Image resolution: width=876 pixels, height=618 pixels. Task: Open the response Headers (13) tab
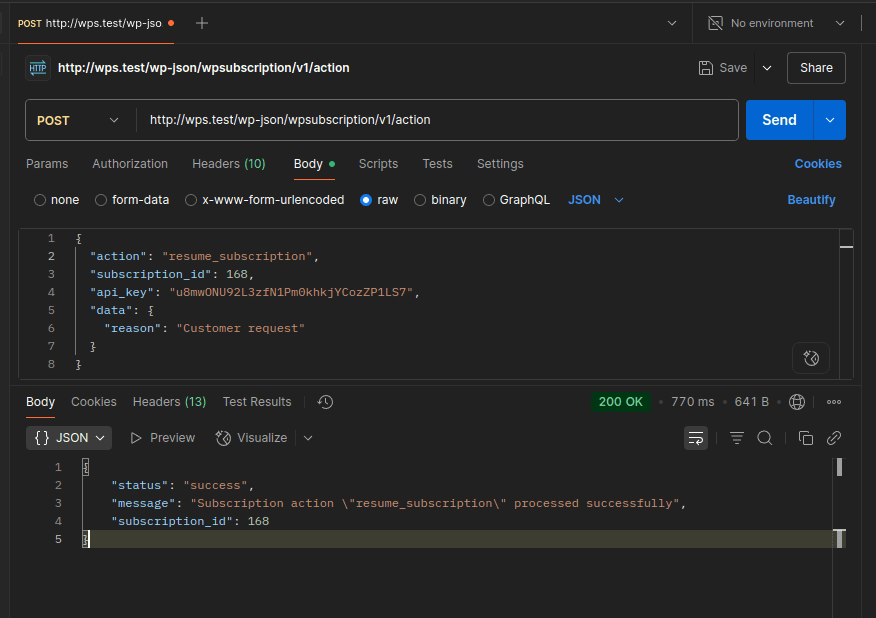point(169,402)
